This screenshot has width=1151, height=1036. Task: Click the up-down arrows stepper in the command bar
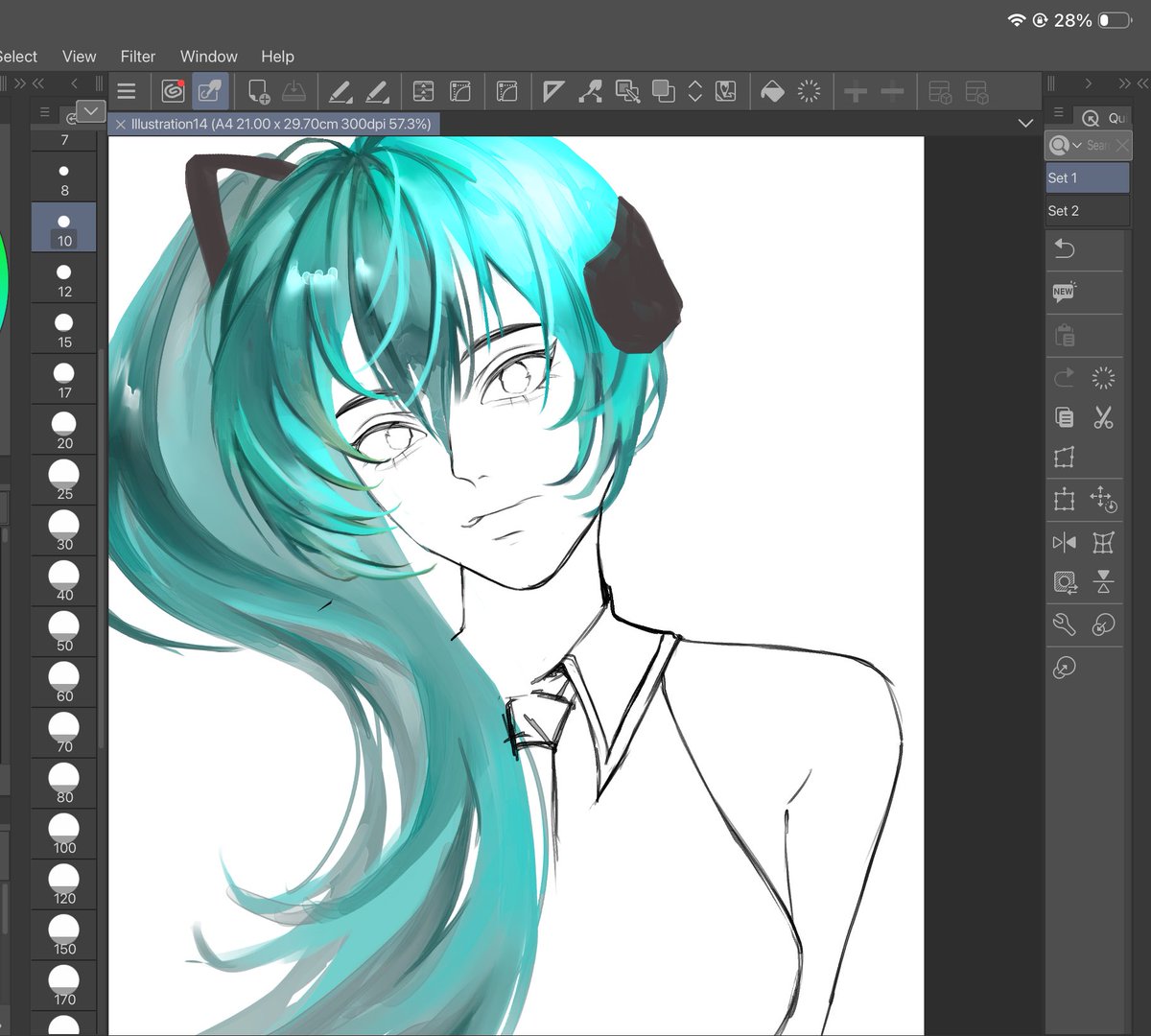tap(695, 92)
